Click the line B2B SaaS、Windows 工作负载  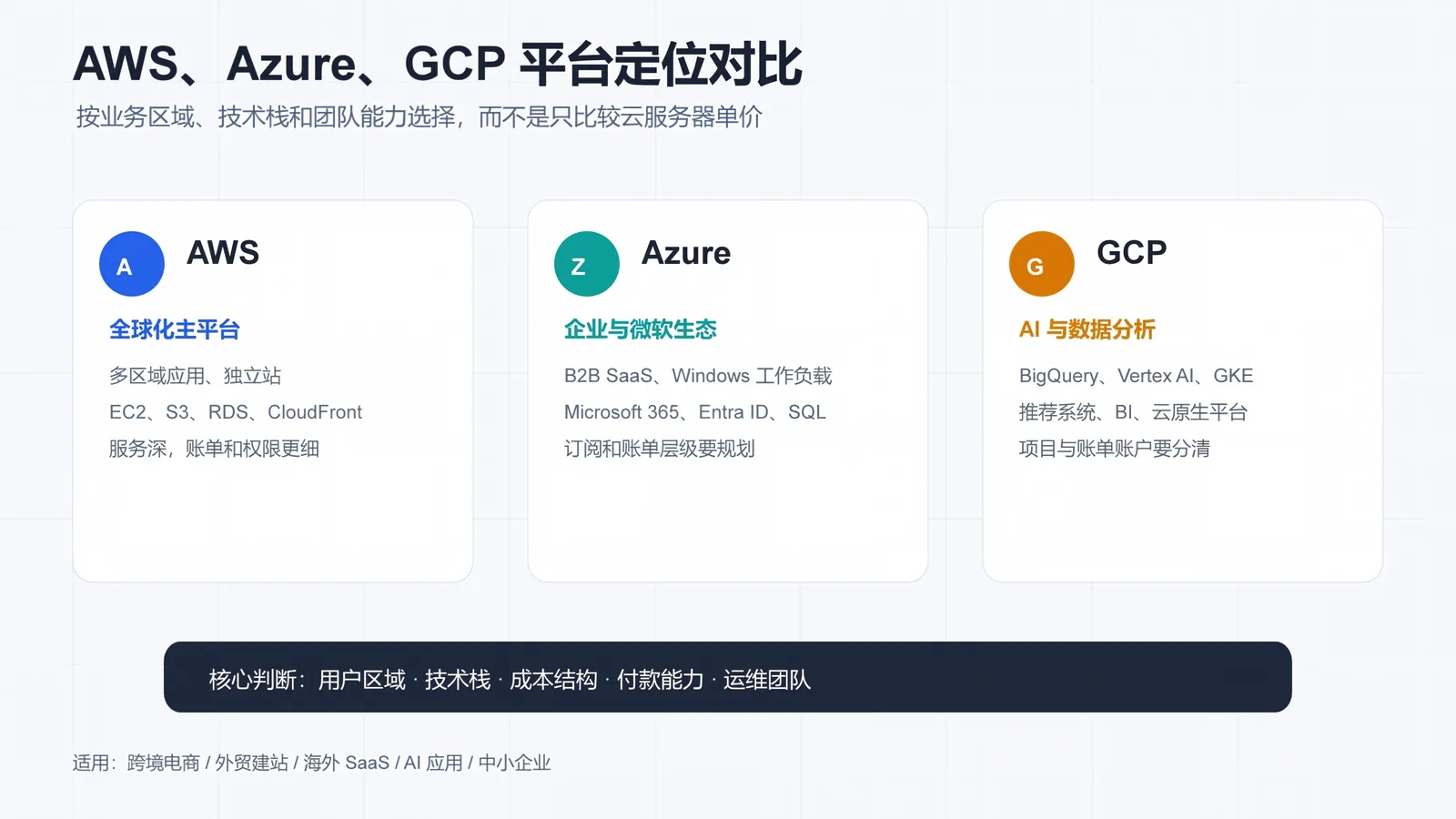click(x=698, y=376)
